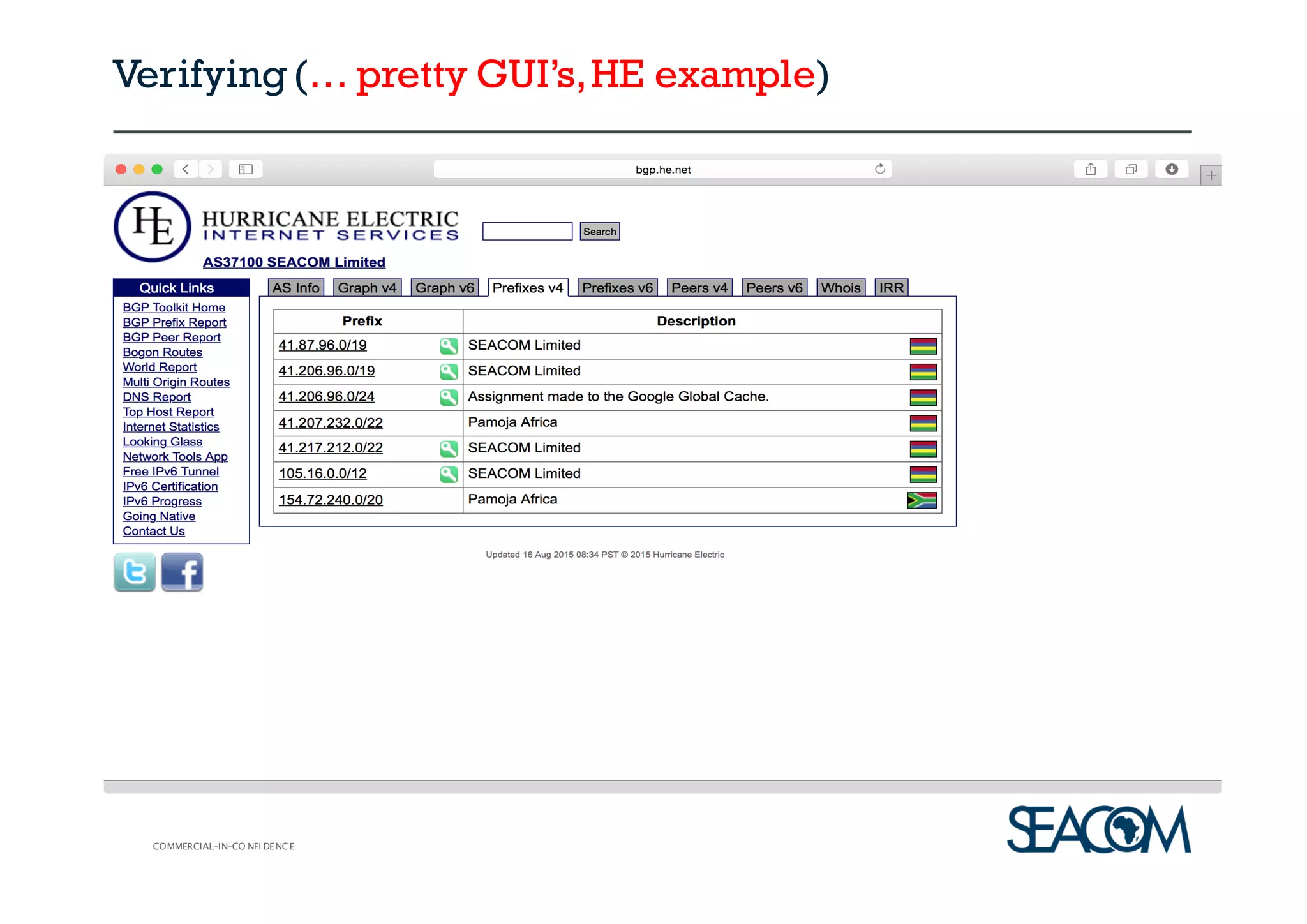
Task: Open BGP Prefix Report quick link
Action: pos(175,322)
